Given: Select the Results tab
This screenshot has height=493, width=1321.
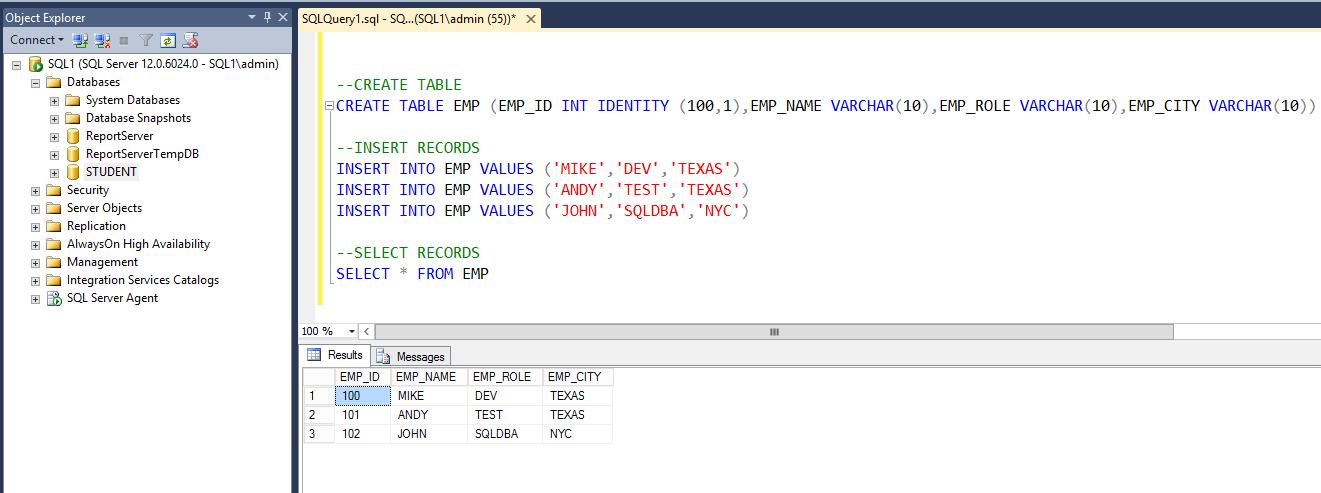Looking at the screenshot, I should click(x=335, y=355).
